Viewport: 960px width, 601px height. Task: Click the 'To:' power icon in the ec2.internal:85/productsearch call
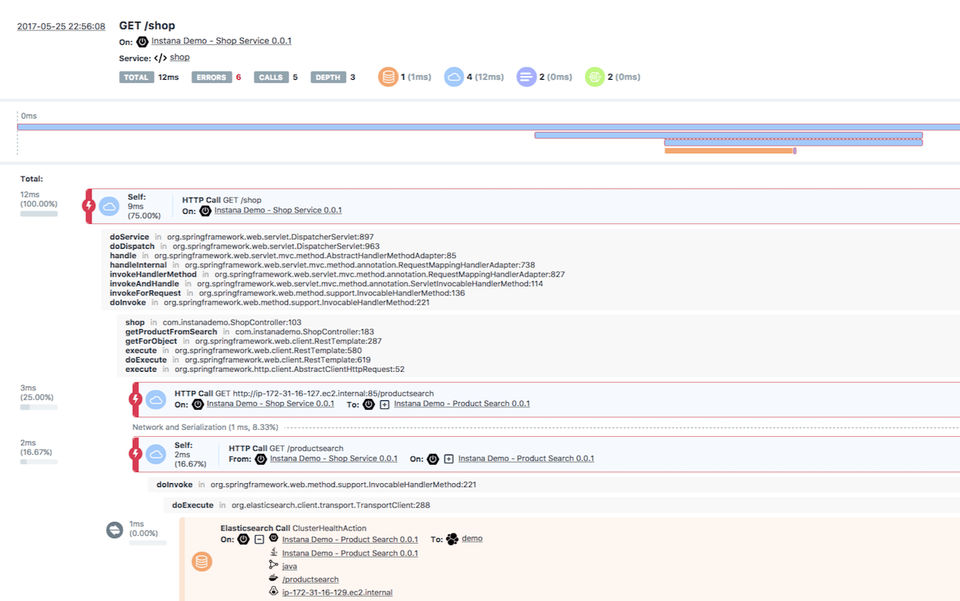[x=369, y=404]
